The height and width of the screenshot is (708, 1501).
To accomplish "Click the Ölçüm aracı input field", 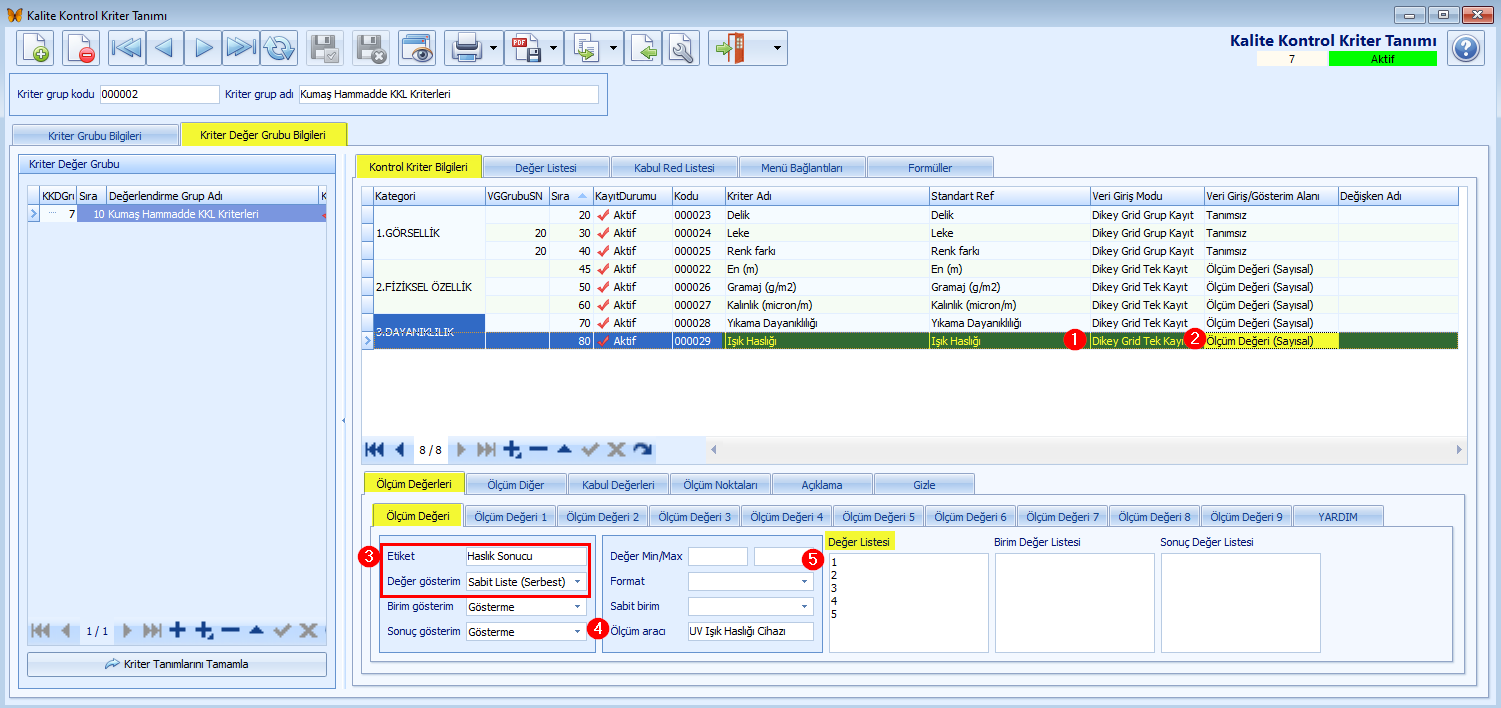I will click(x=751, y=631).
